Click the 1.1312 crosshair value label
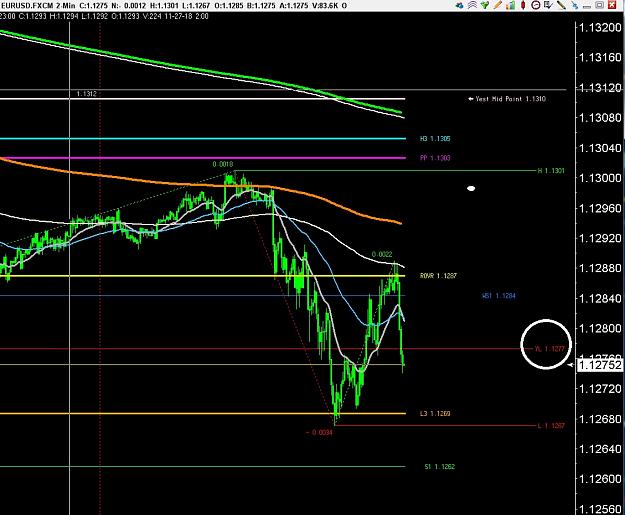The height and width of the screenshot is (515, 625). point(86,94)
